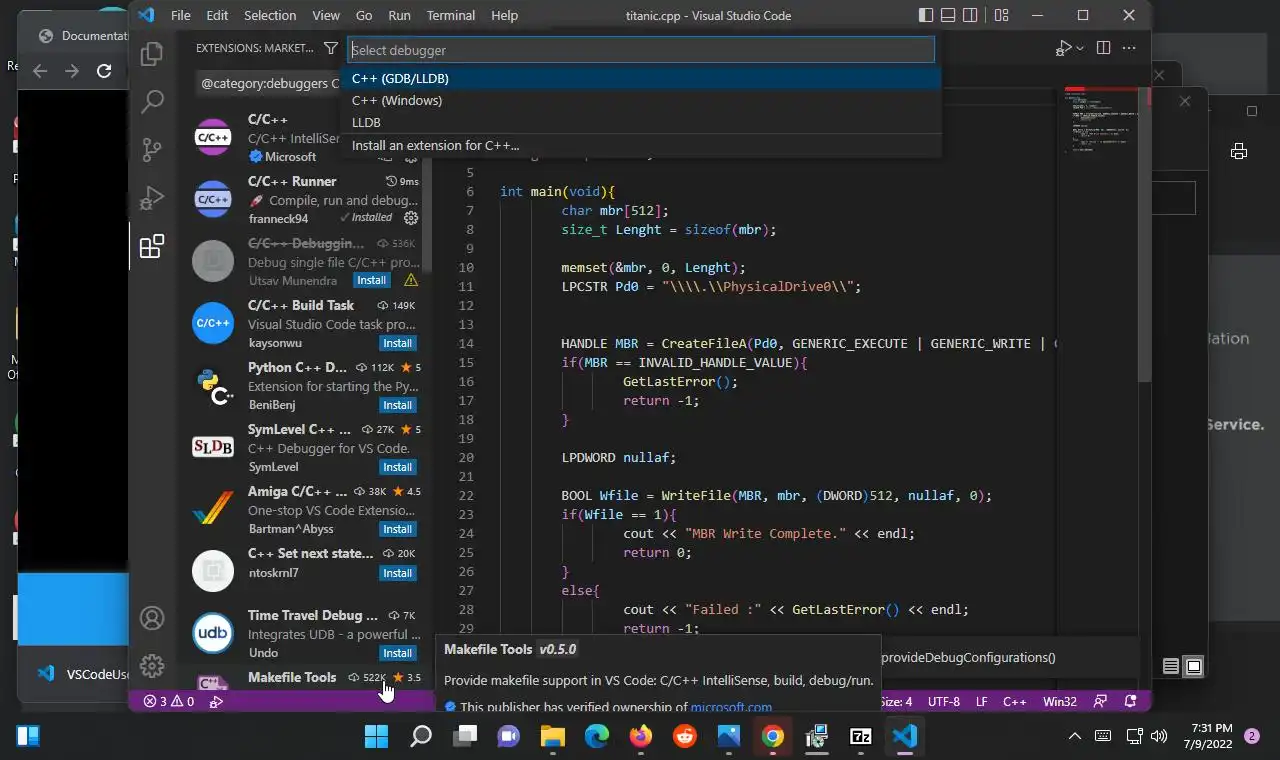Change C++ language mode in status bar
Viewport: 1280px width, 760px height.
click(x=1015, y=702)
